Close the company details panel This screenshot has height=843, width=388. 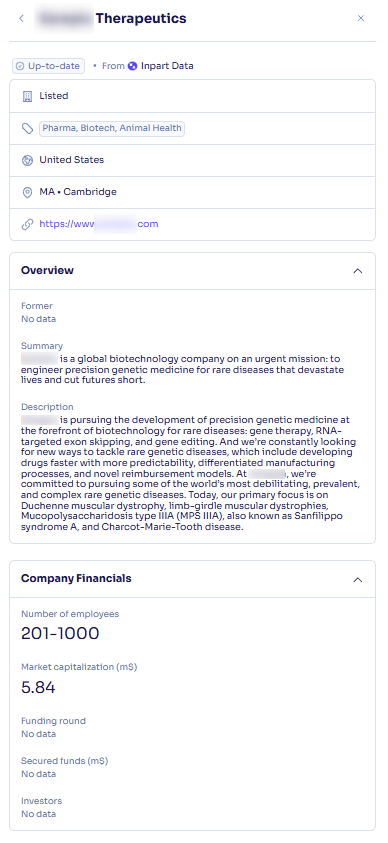pos(361,18)
